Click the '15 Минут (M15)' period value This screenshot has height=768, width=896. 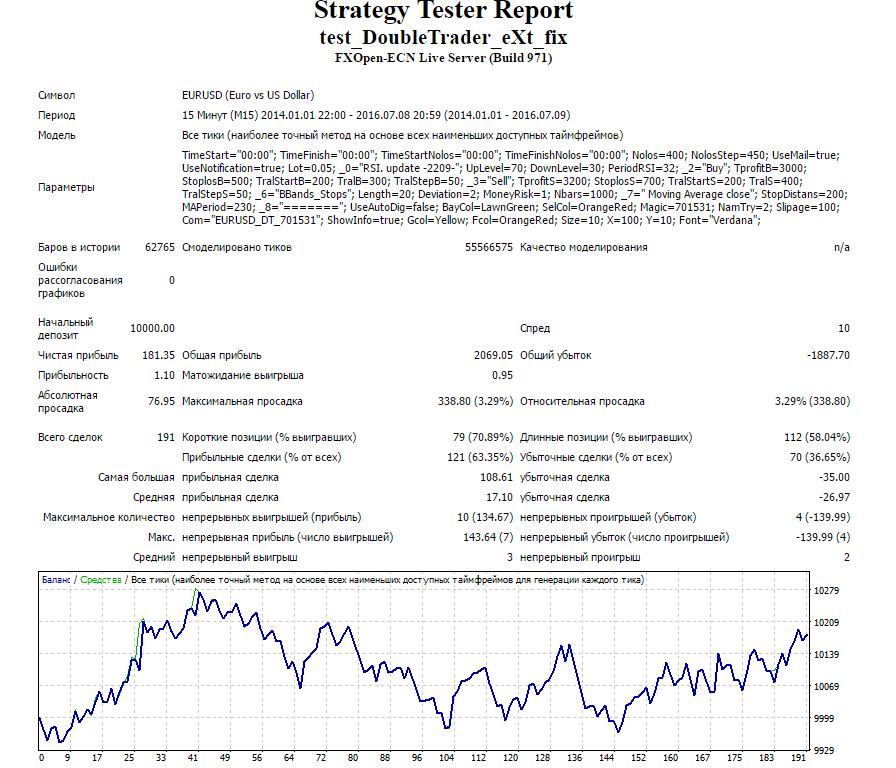coord(220,115)
